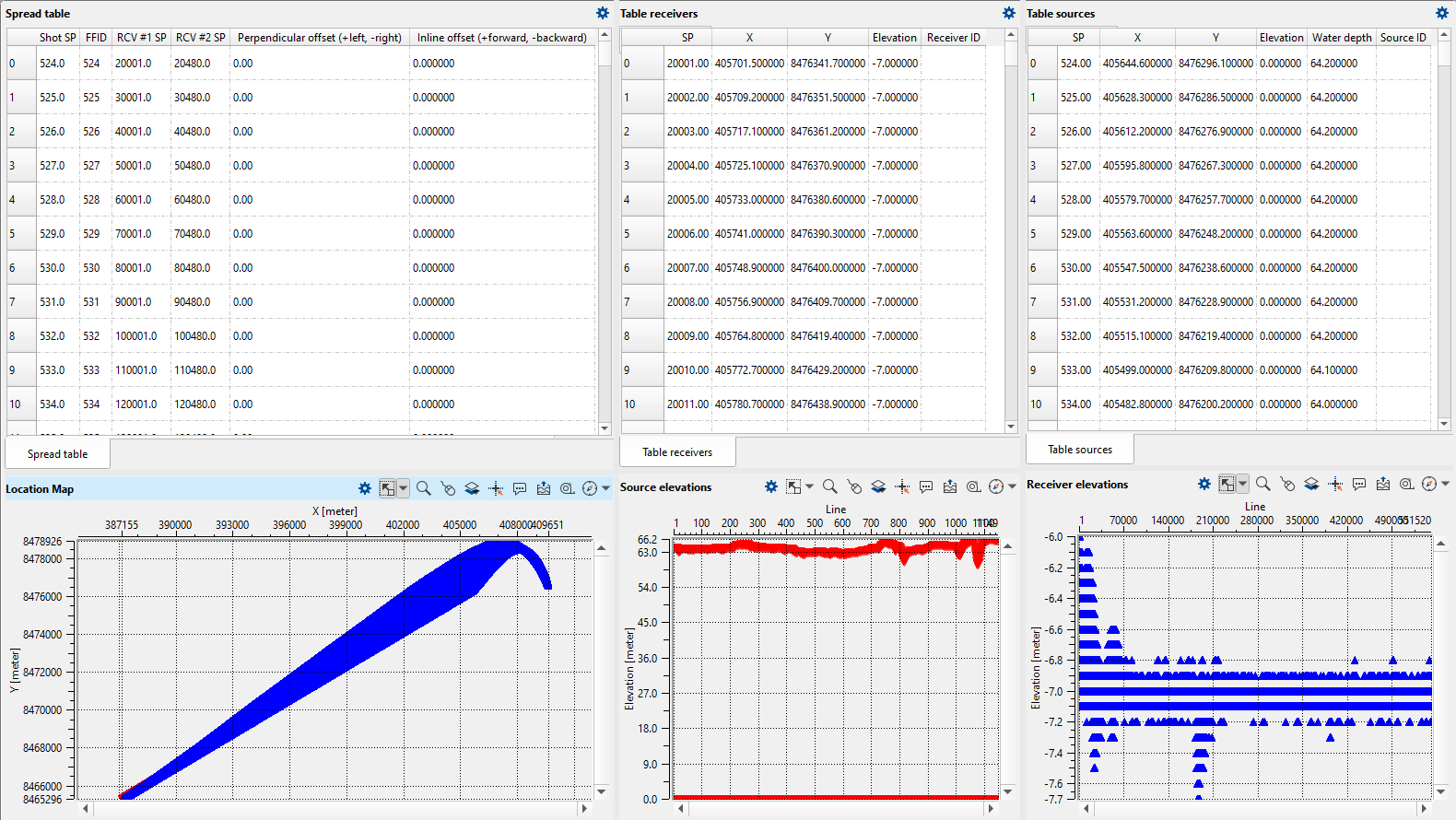Toggle rectangle selection mode in Location Map

pos(388,488)
